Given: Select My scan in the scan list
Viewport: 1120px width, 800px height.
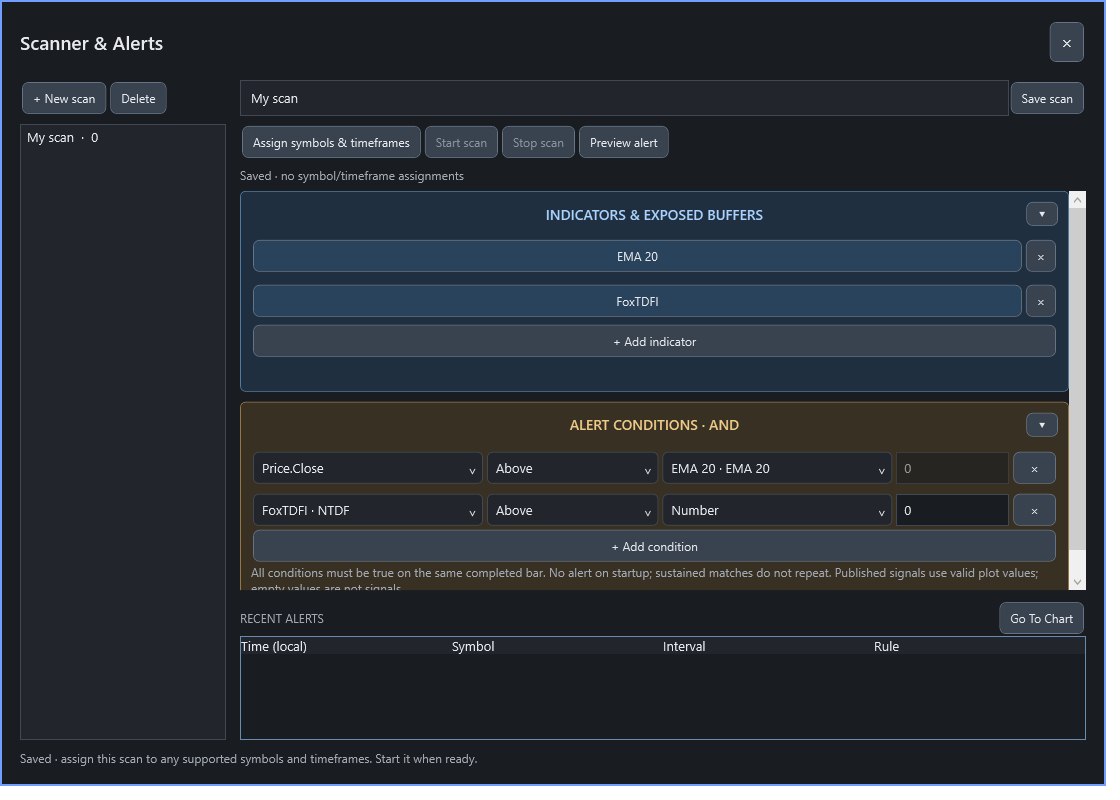Looking at the screenshot, I should pos(124,139).
